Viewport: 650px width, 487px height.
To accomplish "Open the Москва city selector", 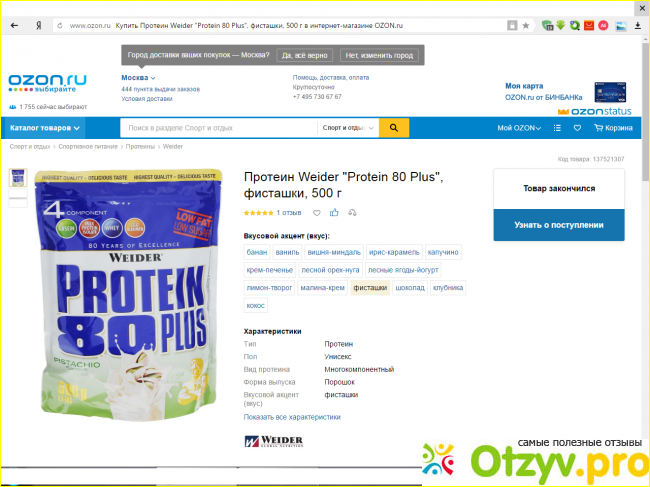I will [138, 78].
